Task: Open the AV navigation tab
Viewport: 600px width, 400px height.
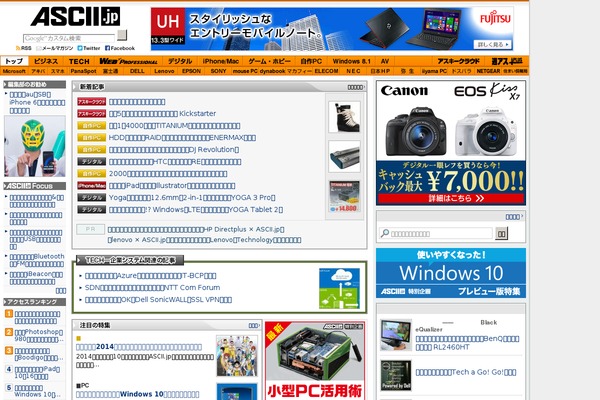Action: (385, 61)
